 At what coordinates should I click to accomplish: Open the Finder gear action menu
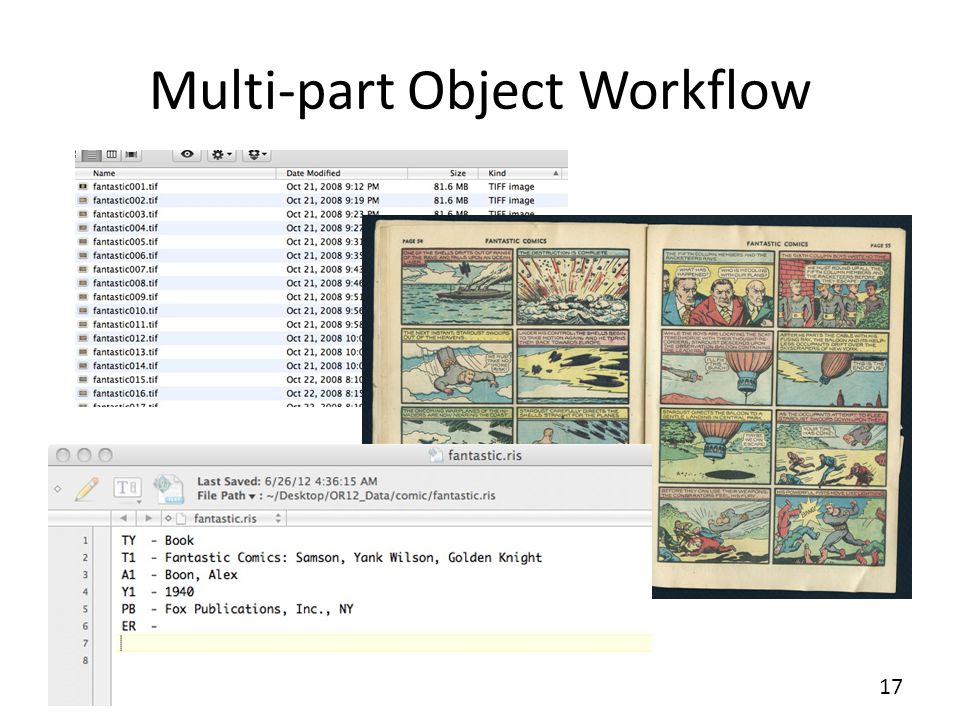click(x=221, y=154)
